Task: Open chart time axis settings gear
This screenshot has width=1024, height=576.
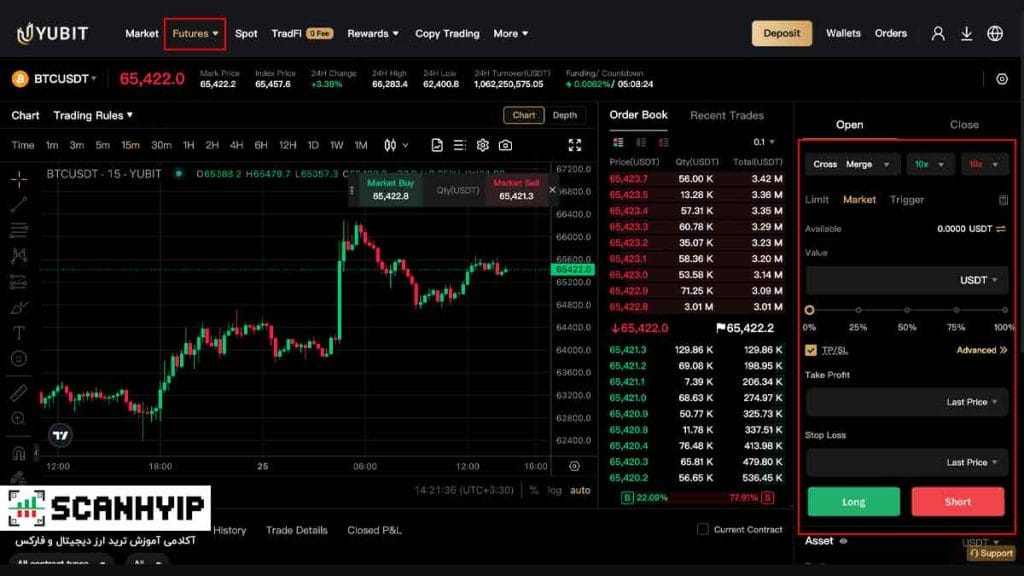Action: 574,466
